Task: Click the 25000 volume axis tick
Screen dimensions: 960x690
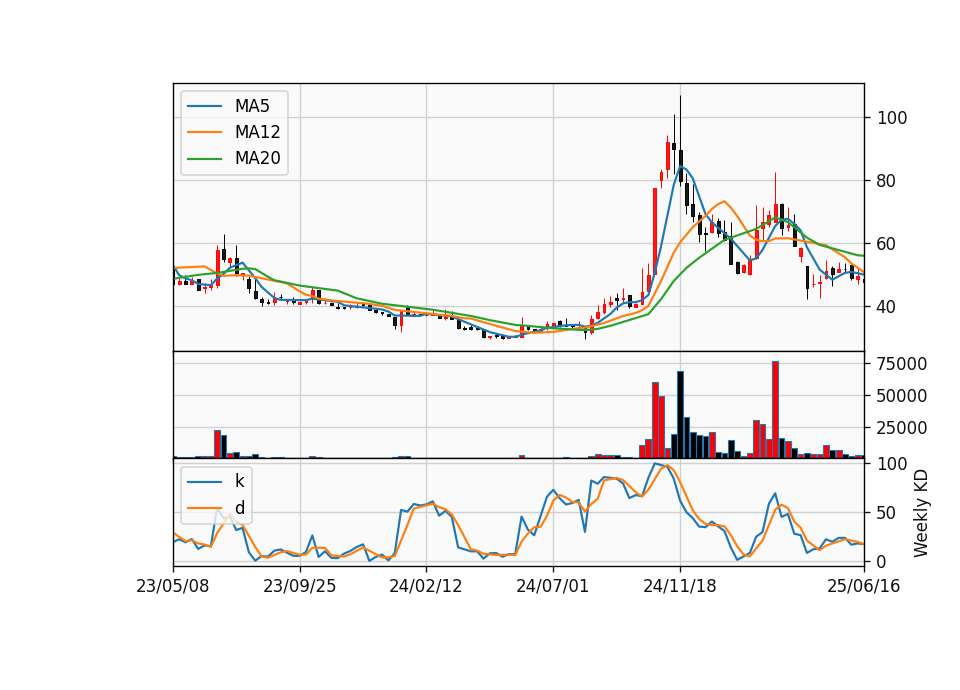Action: (x=902, y=427)
